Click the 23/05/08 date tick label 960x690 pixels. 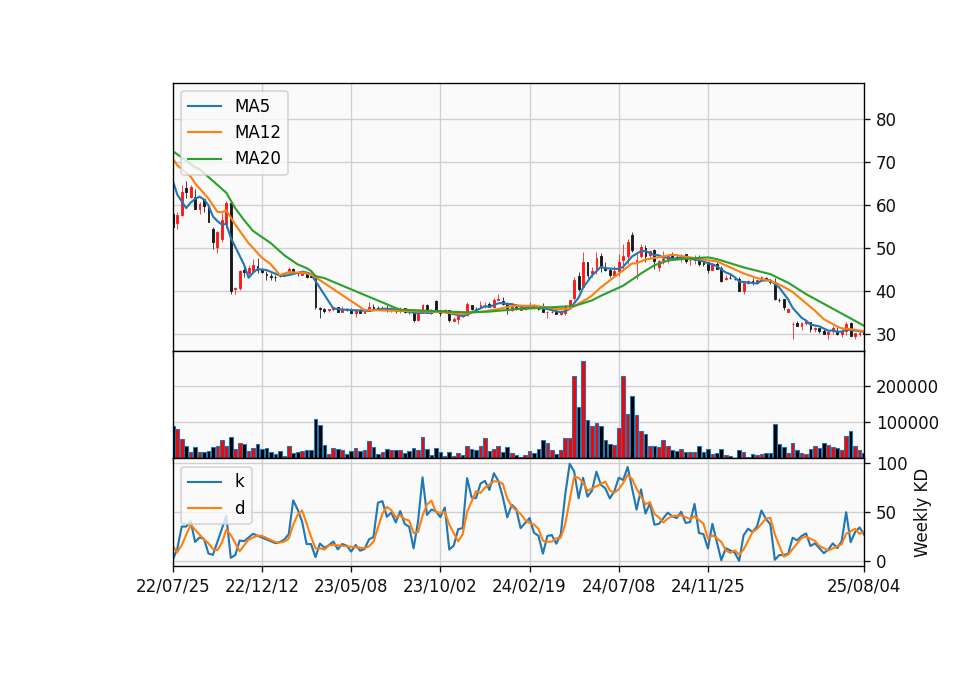(351, 586)
